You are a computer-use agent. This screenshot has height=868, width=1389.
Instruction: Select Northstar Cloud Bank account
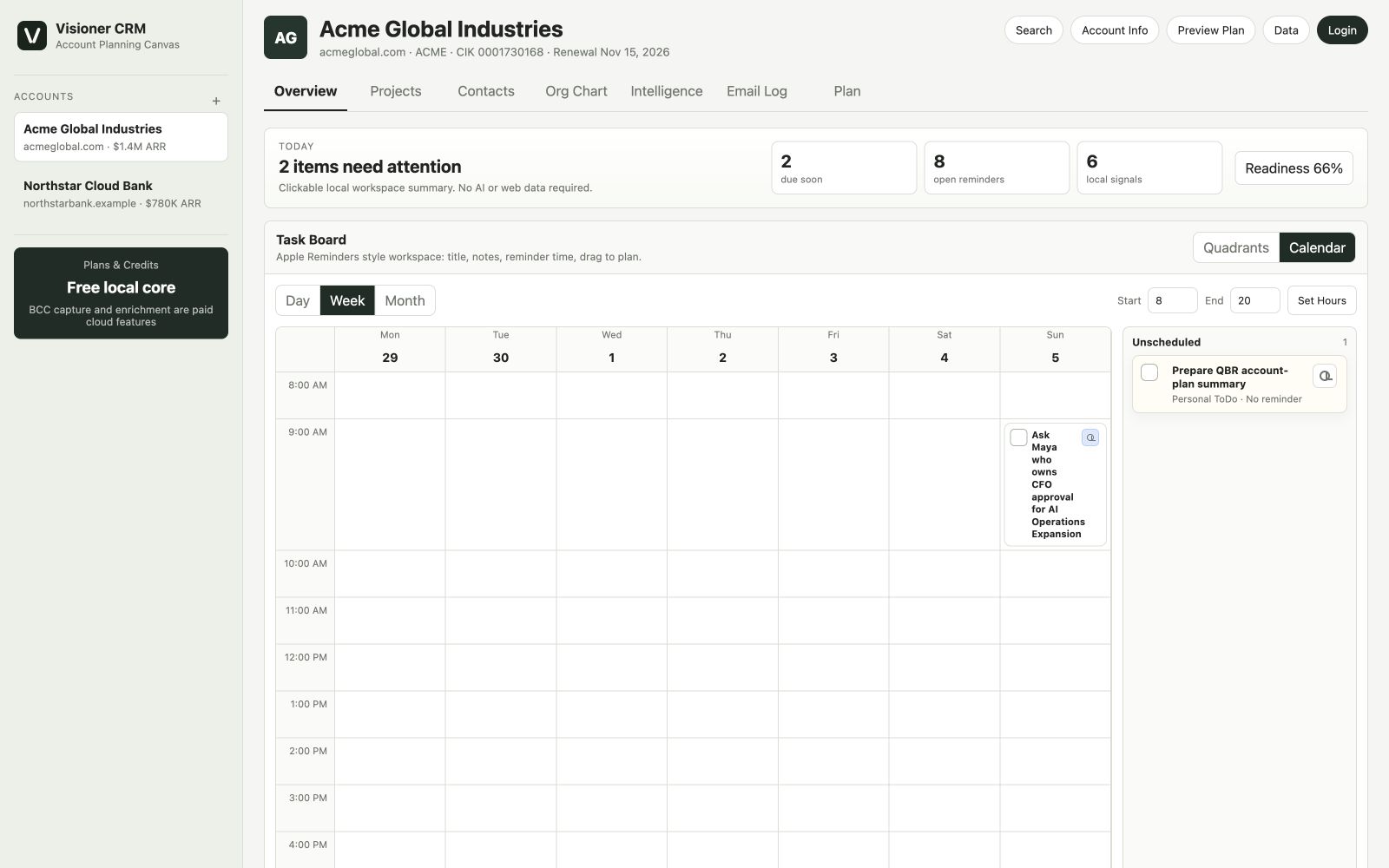(x=121, y=194)
